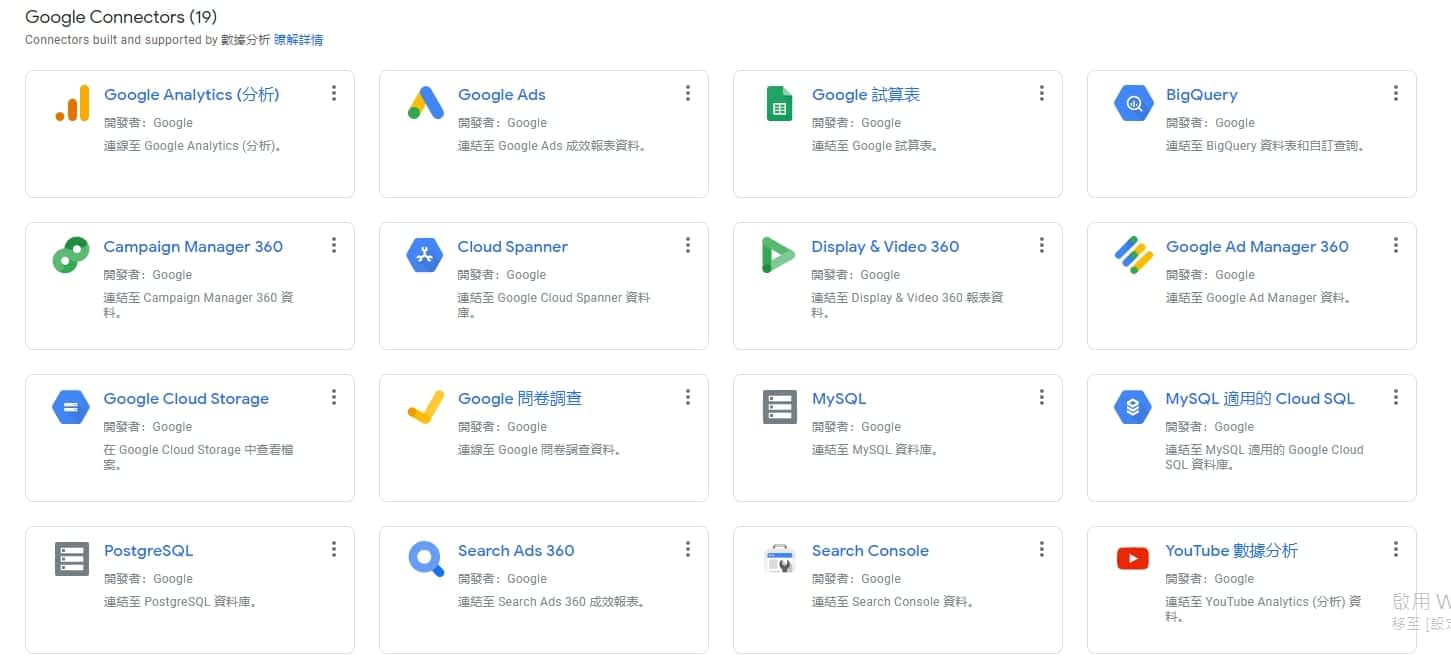Click the PostgreSQL database icon
The width and height of the screenshot is (1451, 666).
coord(72,559)
